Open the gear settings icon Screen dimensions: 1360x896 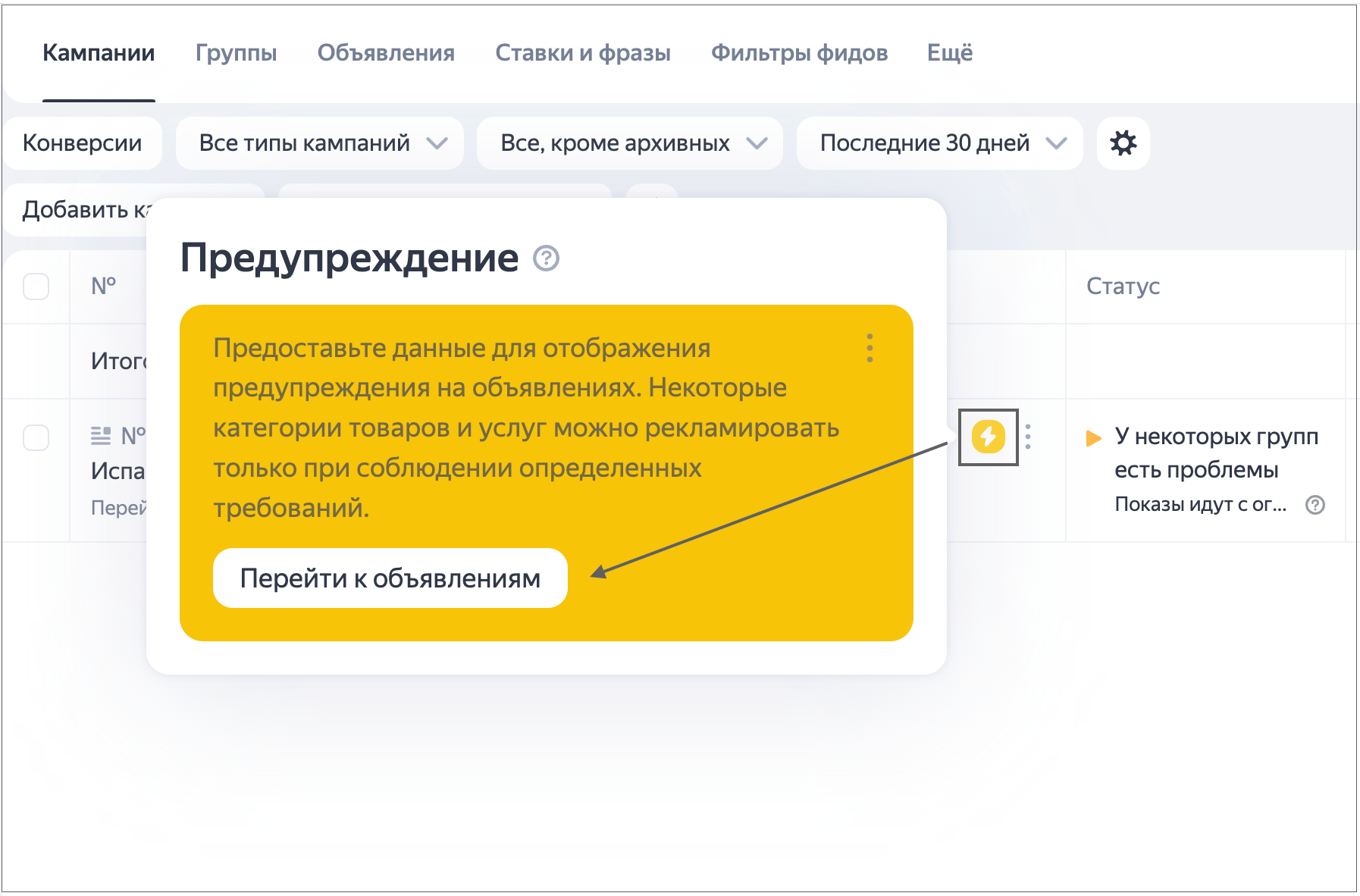pyautogui.click(x=1123, y=143)
